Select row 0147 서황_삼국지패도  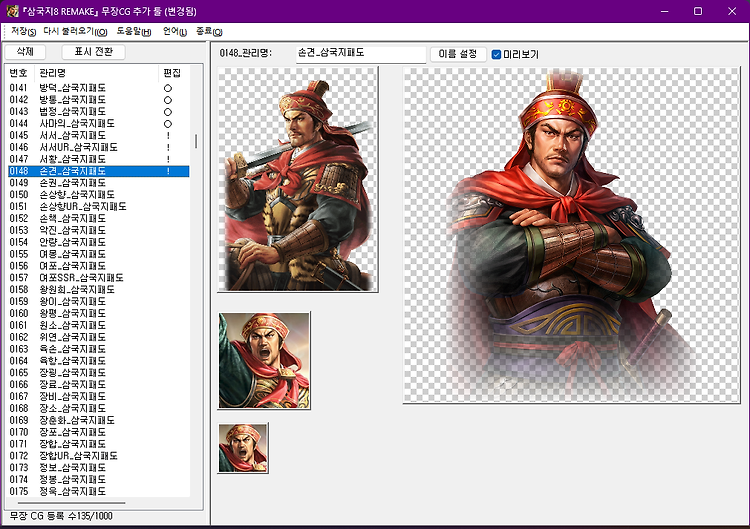pos(99,159)
